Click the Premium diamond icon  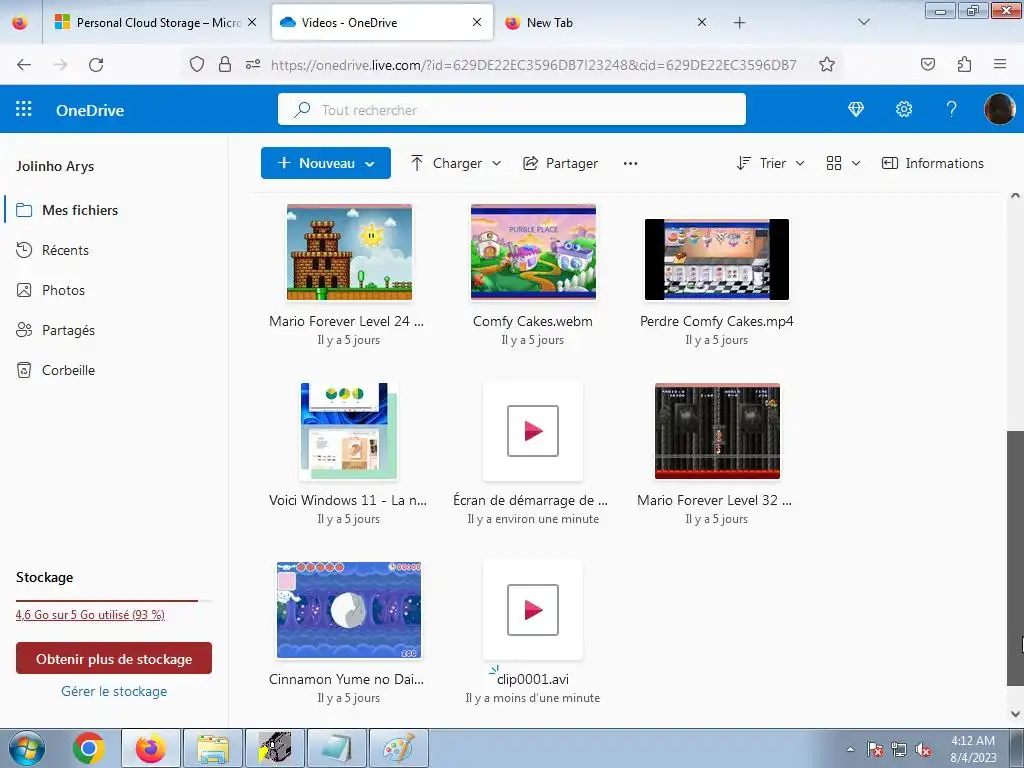856,109
